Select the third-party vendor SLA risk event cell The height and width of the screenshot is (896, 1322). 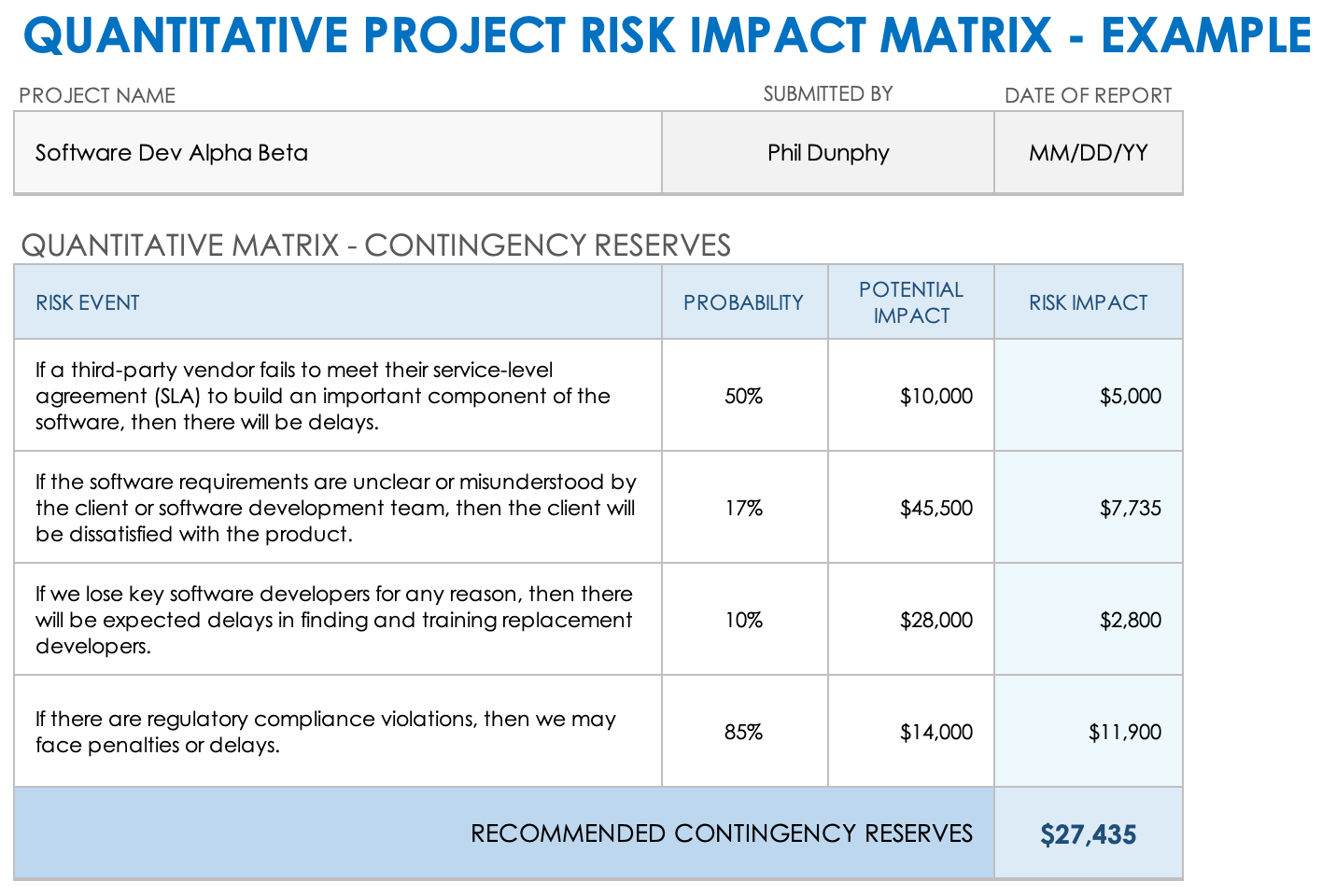pyautogui.click(x=337, y=396)
